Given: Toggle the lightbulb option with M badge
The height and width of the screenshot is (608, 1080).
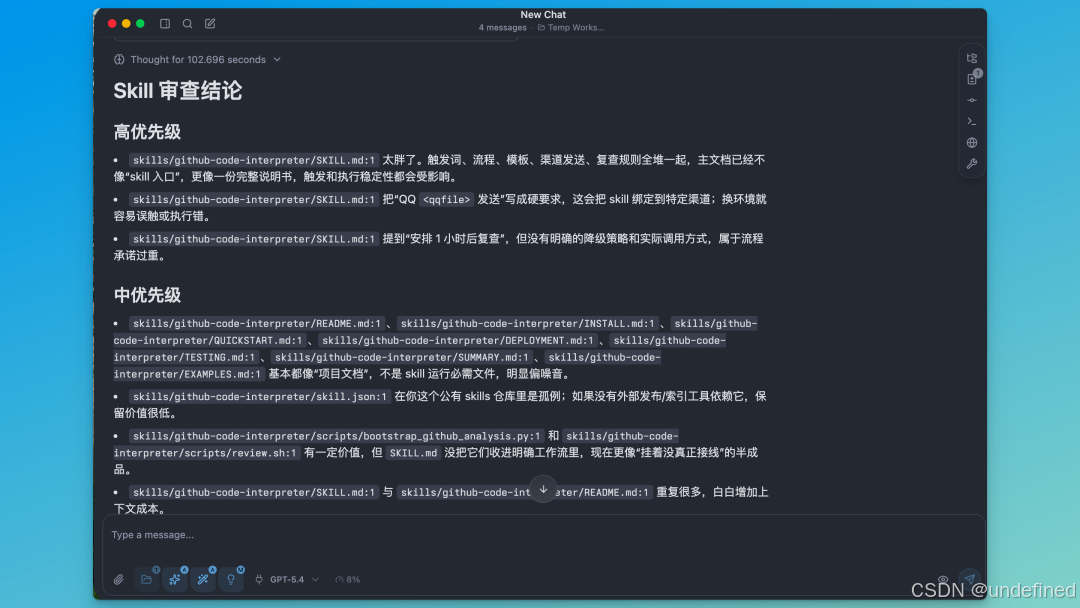Looking at the screenshot, I should (x=231, y=579).
